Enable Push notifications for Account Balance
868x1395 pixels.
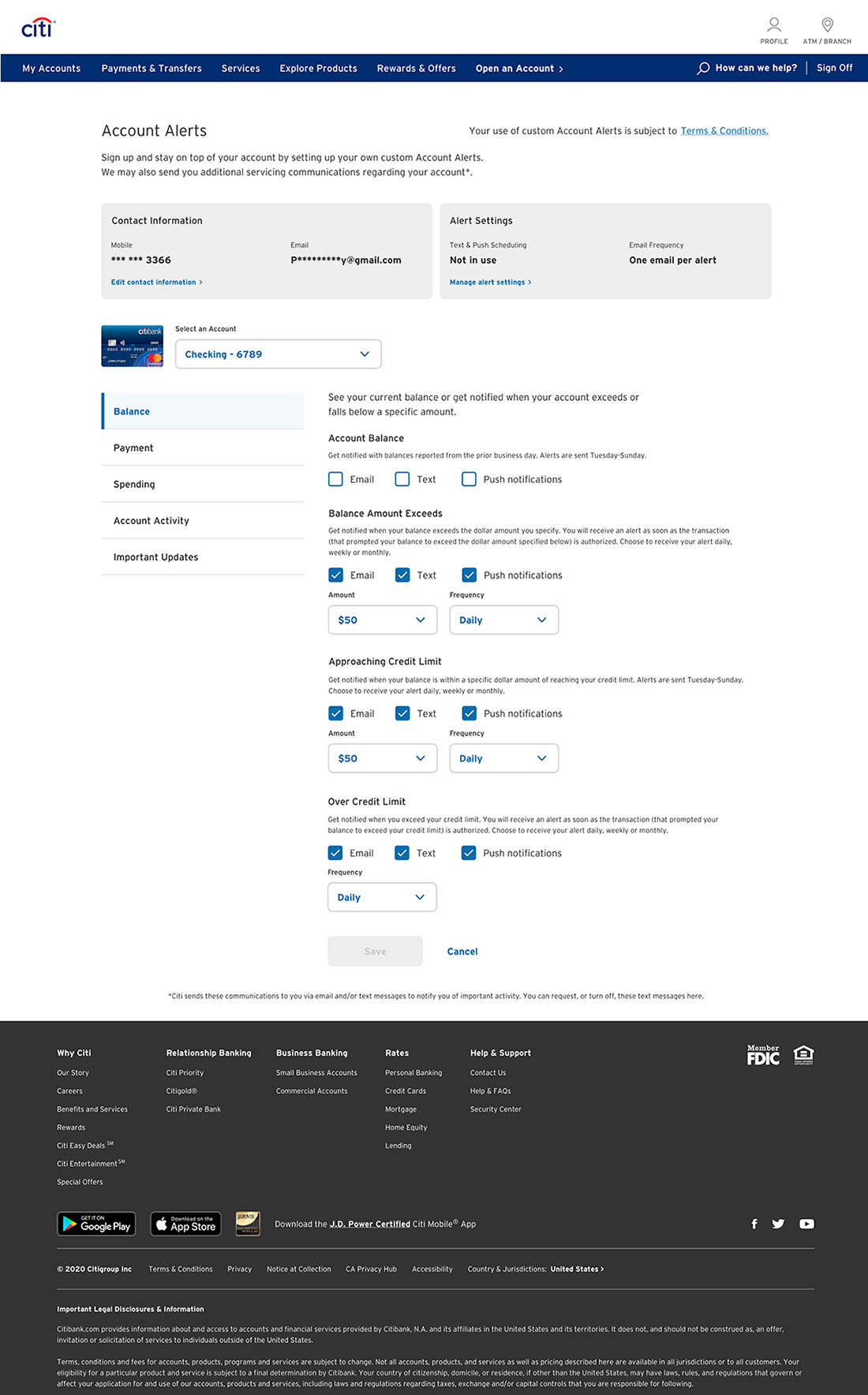[469, 479]
